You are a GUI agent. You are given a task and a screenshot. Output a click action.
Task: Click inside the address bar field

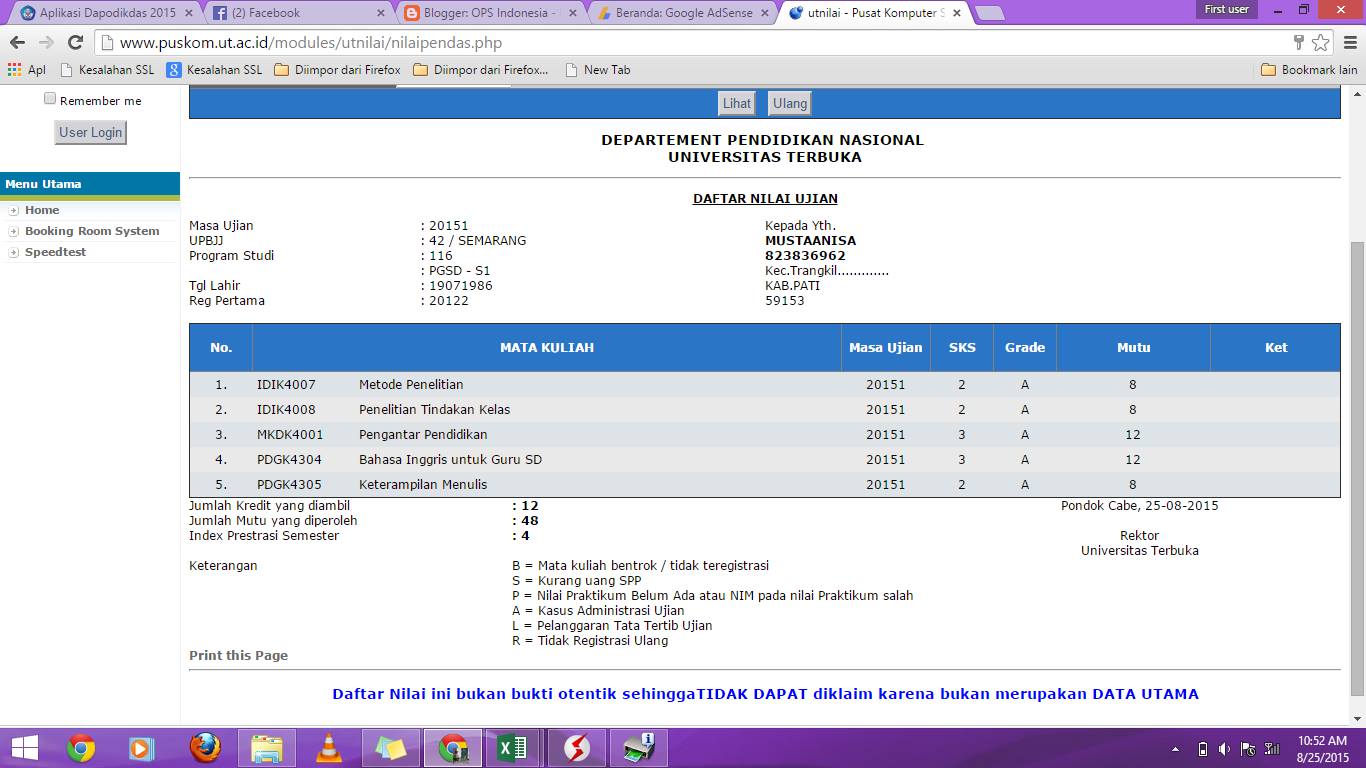coord(400,44)
